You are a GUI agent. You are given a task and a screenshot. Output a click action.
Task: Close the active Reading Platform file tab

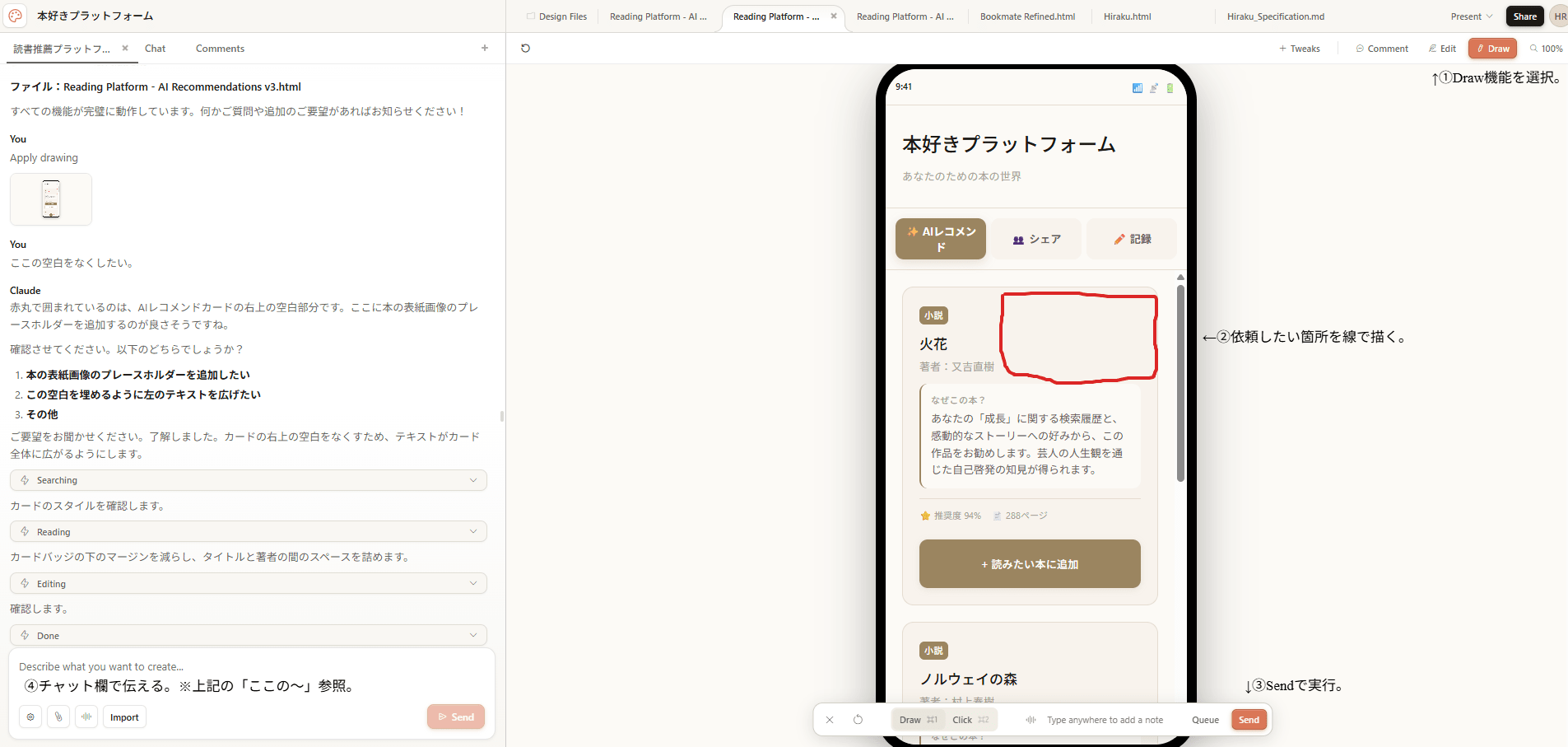834,16
